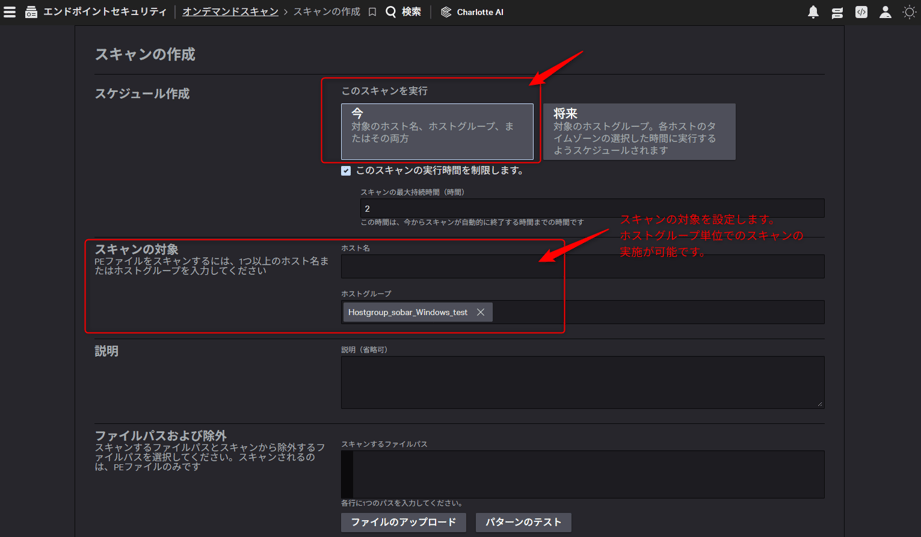Open notifications with the bell icon
This screenshot has height=537, width=921.
coord(813,12)
